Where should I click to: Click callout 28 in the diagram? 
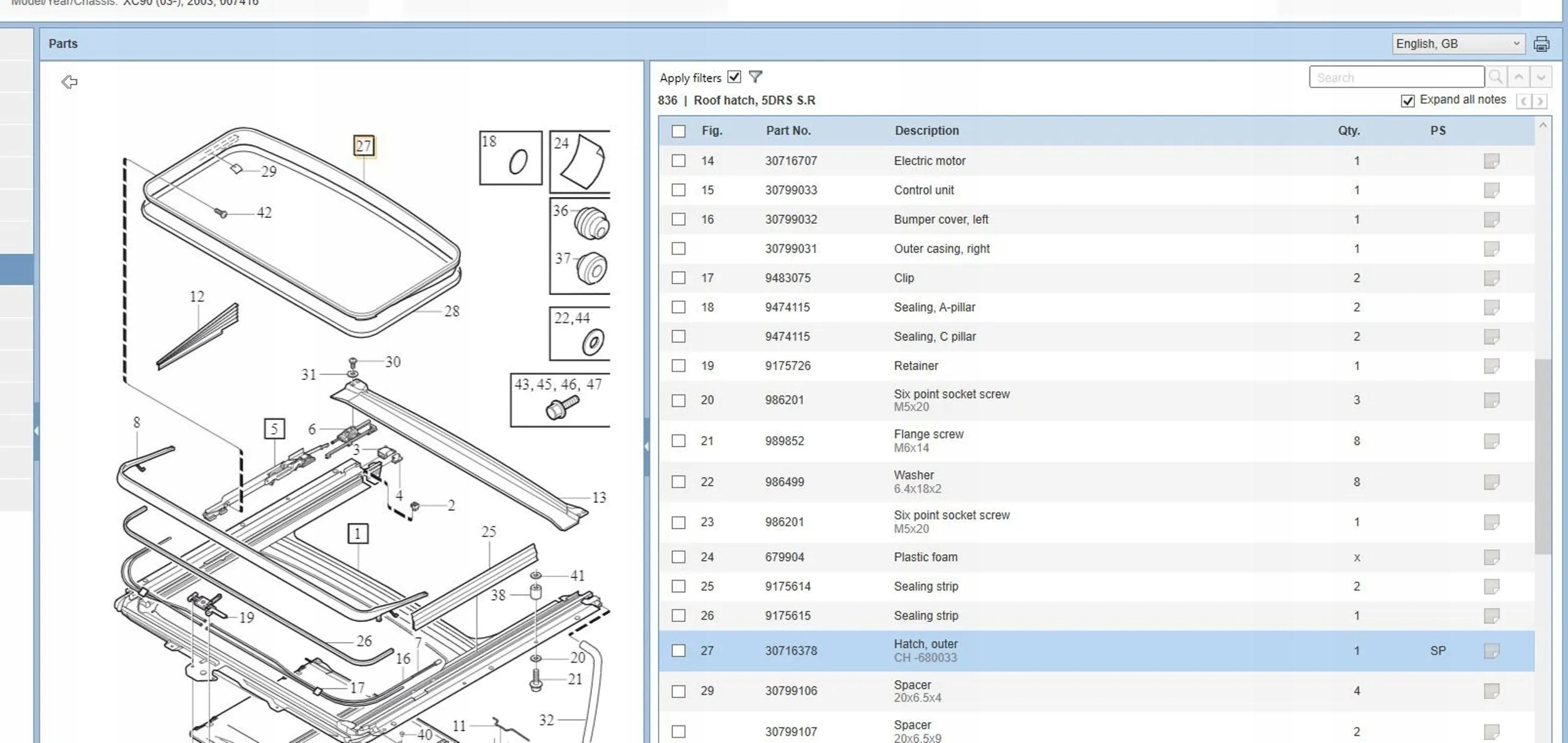click(452, 311)
